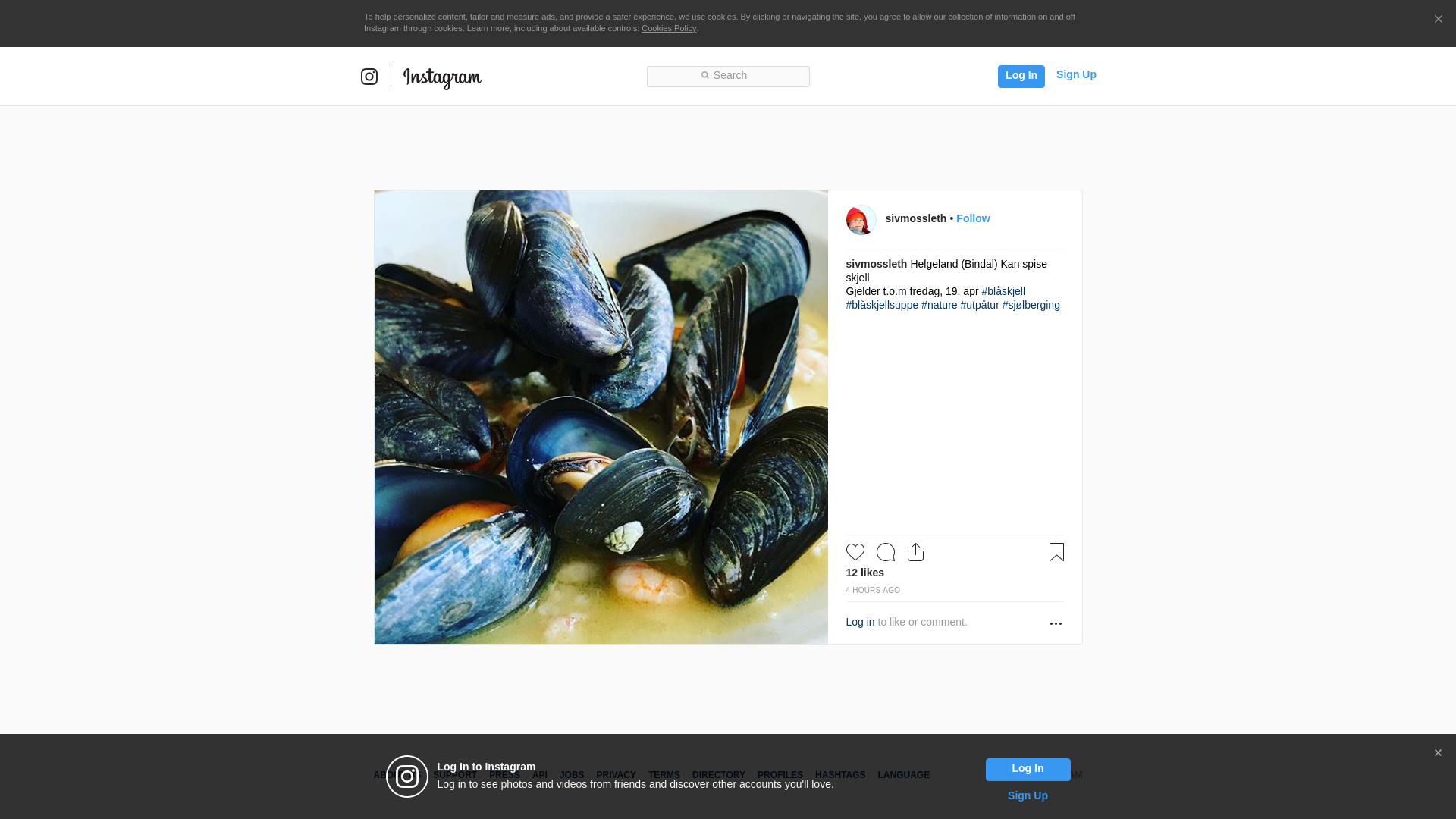Dismiss the cookie notice banner
The image size is (1456, 819).
coord(1438,20)
